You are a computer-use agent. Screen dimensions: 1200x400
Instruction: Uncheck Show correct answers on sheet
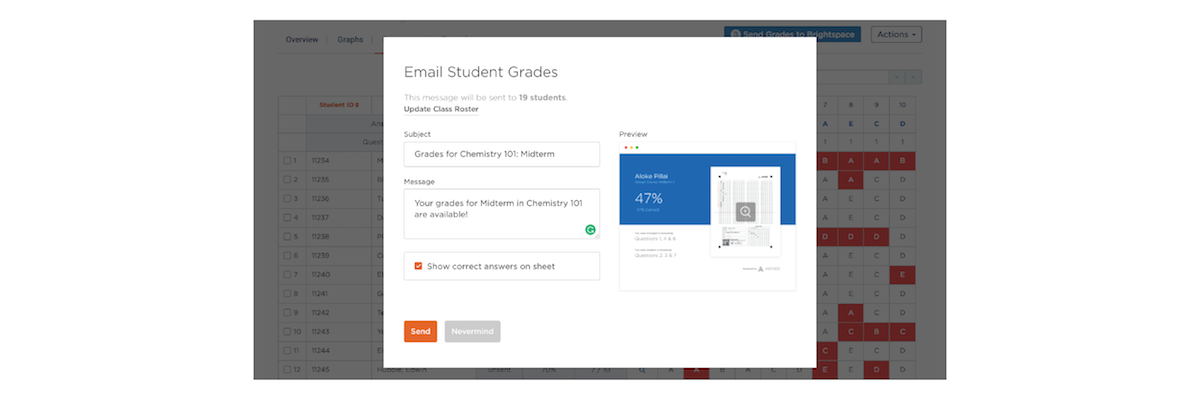418,266
